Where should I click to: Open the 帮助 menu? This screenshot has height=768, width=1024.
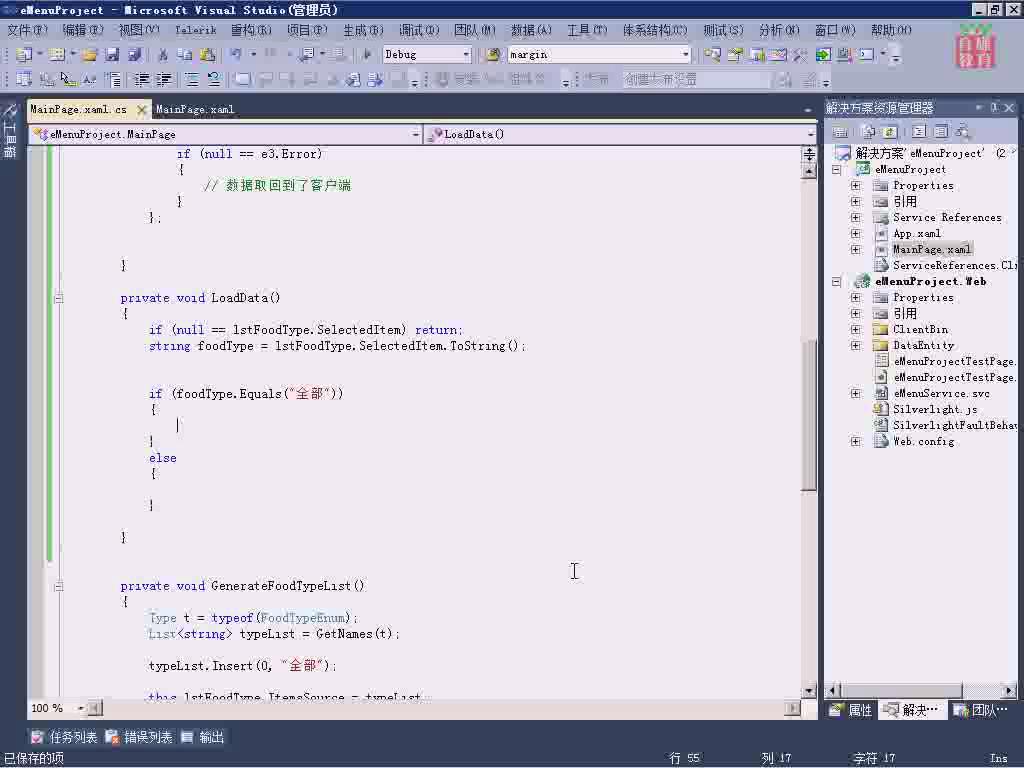coord(891,30)
